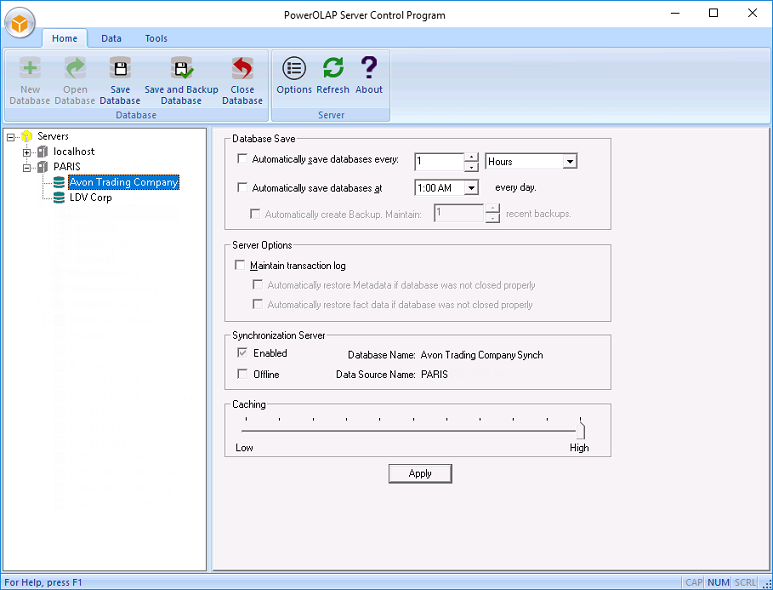Toggle automatically restore fact data checkbox

pyautogui.click(x=257, y=304)
